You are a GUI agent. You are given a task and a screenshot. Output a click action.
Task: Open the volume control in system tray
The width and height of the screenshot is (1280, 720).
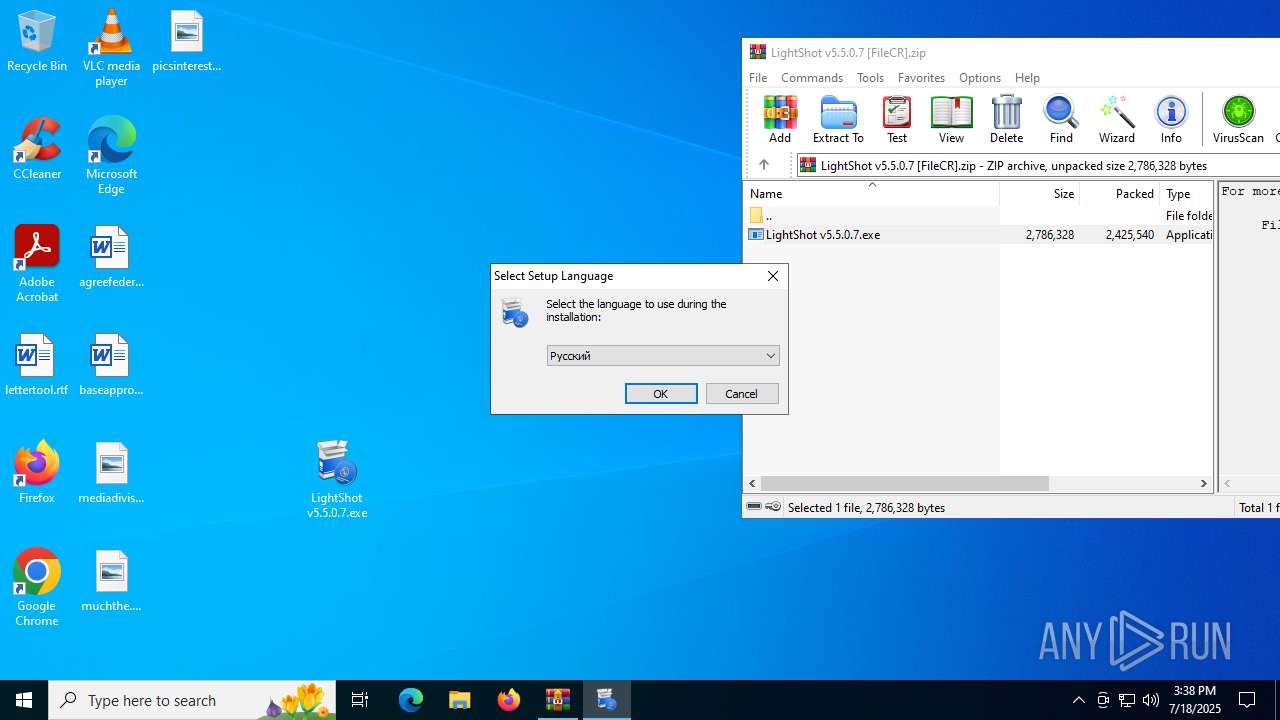1151,700
